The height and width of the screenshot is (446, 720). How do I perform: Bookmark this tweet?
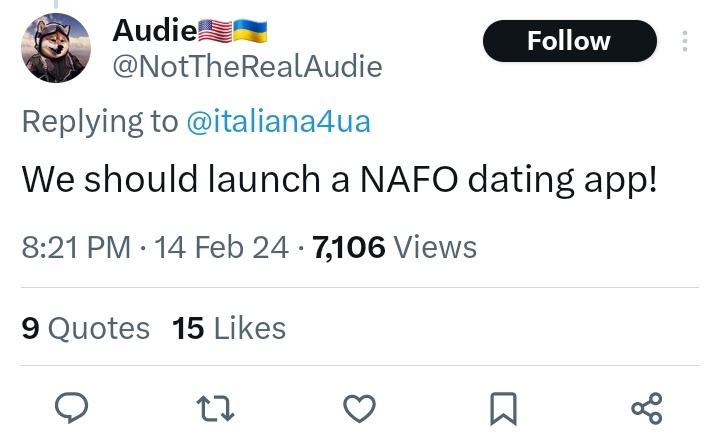tap(504, 407)
